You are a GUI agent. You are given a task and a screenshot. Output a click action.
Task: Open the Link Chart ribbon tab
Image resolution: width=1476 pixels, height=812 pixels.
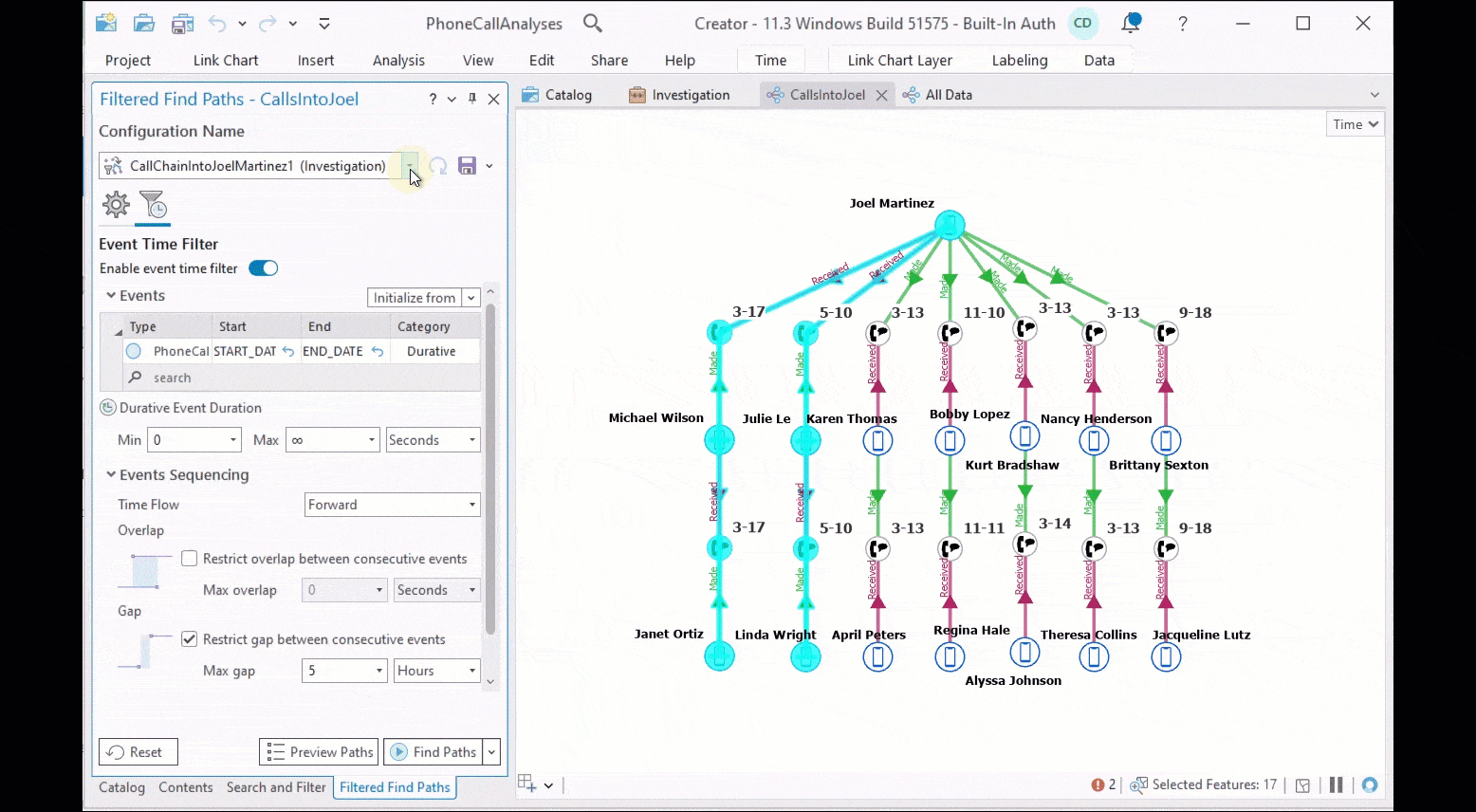coord(226,60)
